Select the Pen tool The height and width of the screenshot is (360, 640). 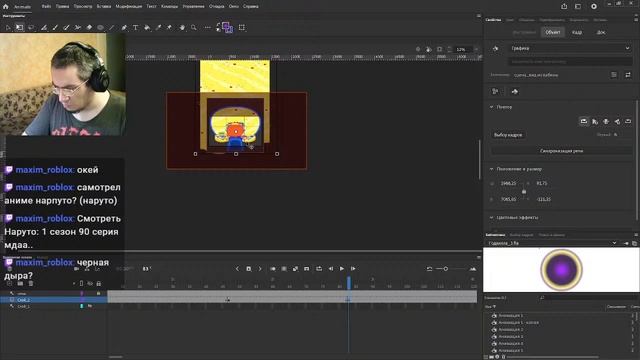point(124,28)
